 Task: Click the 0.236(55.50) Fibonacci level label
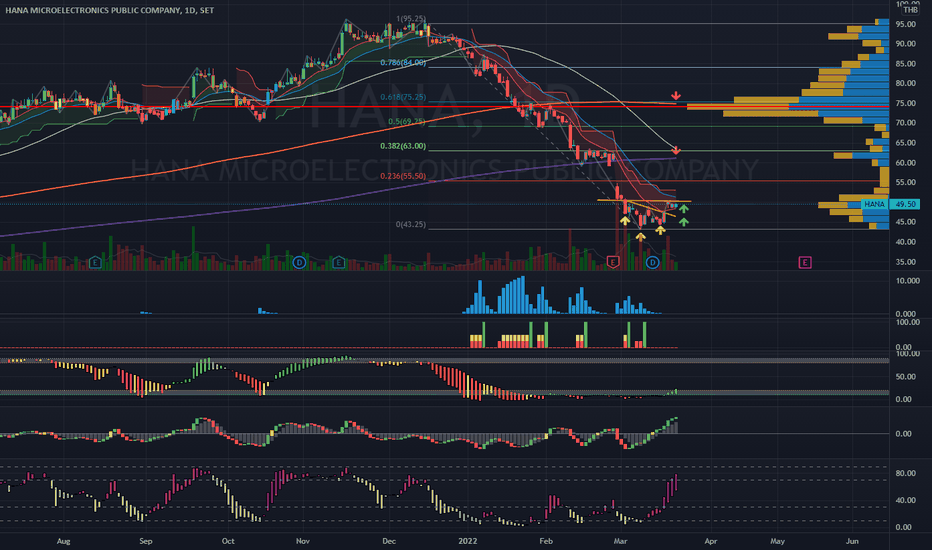click(403, 176)
